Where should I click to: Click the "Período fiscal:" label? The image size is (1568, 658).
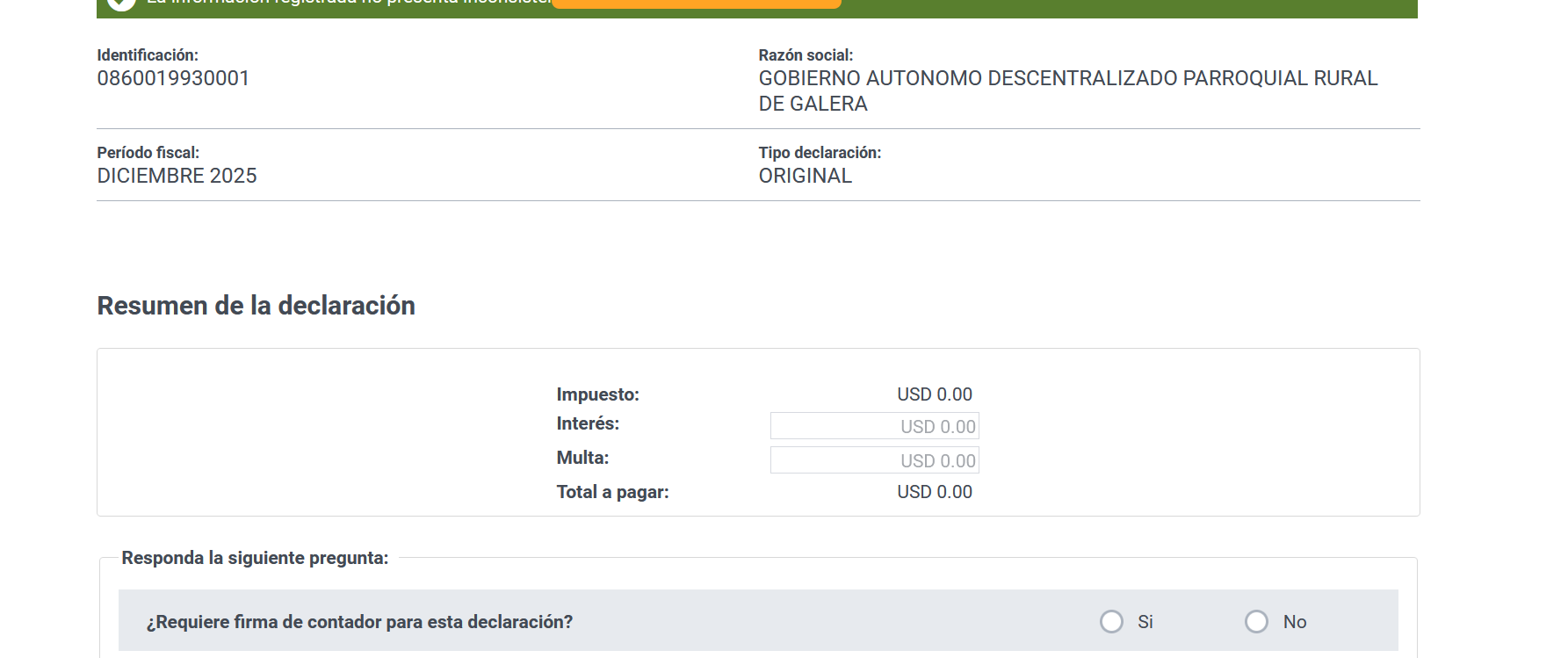pos(148,153)
